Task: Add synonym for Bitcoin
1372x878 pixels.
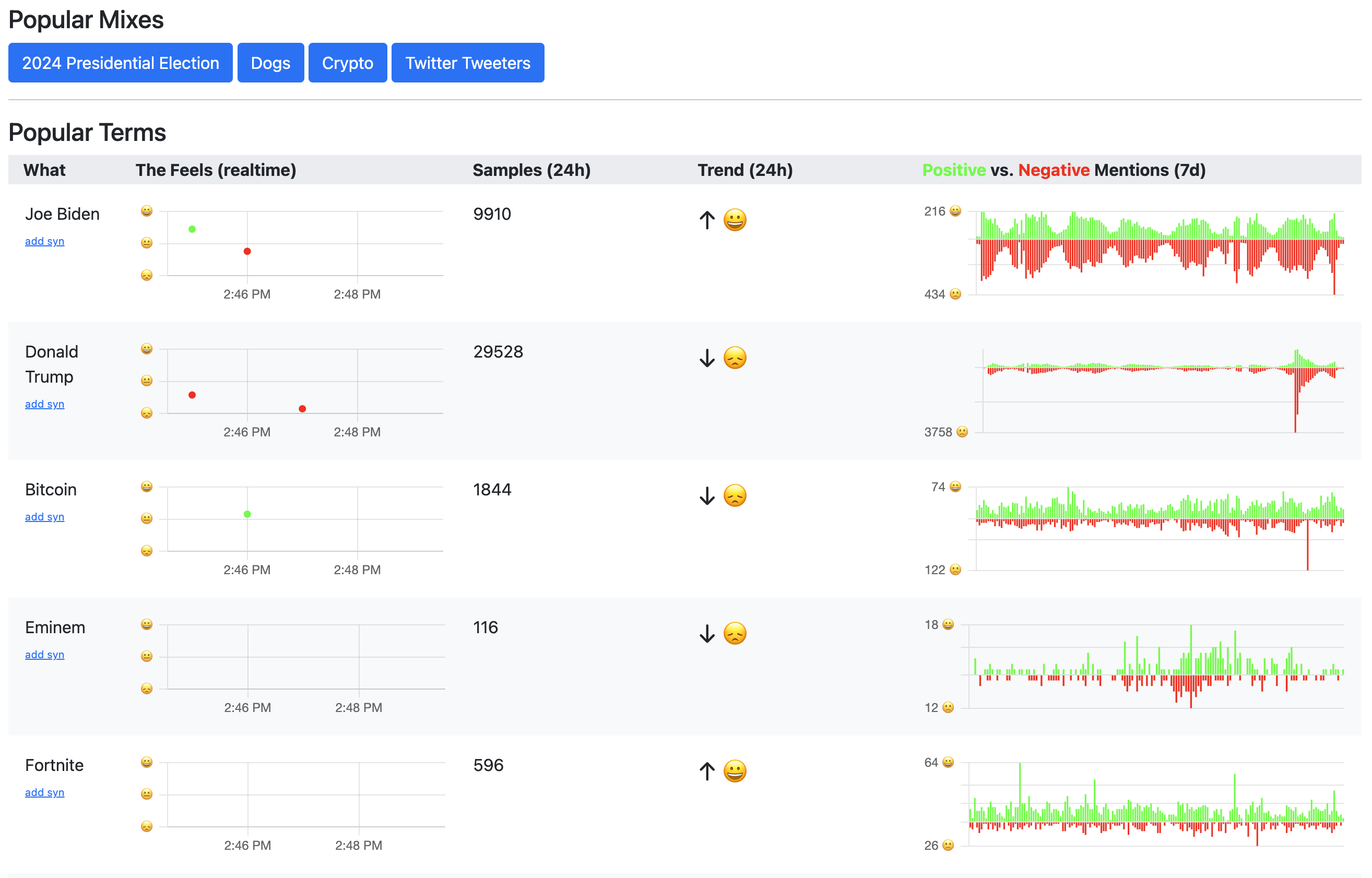Action: pos(44,517)
